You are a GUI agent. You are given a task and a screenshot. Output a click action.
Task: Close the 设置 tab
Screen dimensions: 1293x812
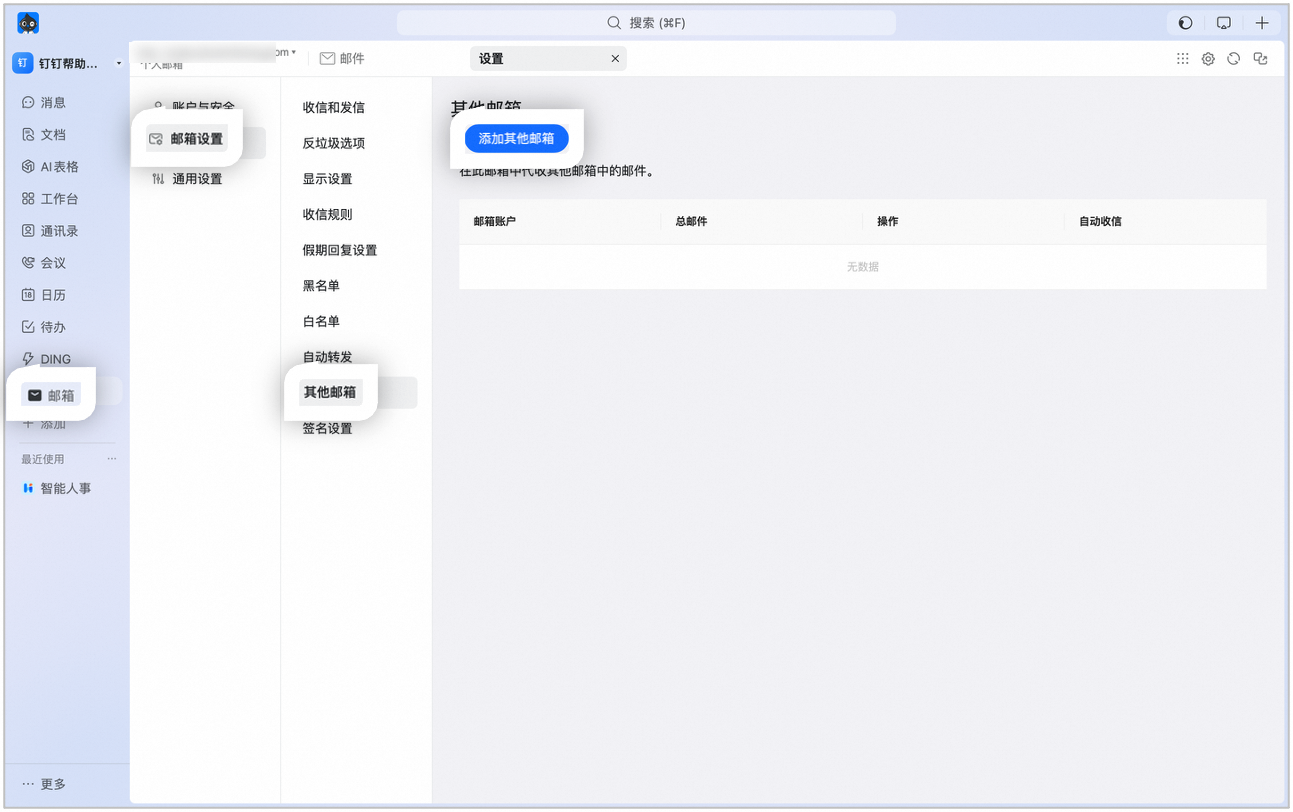tap(615, 59)
